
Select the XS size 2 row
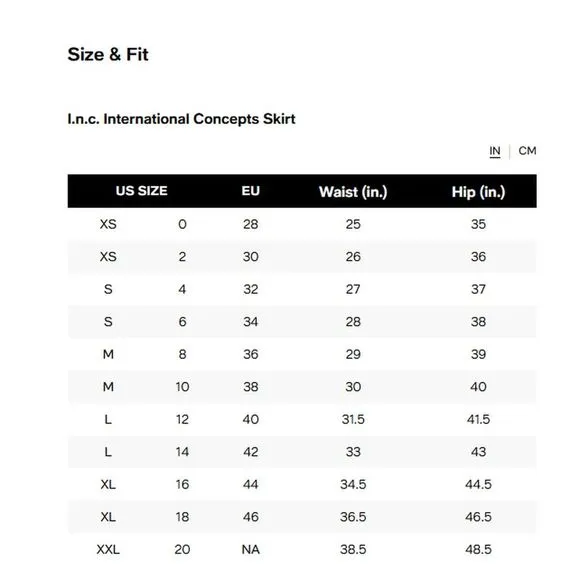[302, 257]
